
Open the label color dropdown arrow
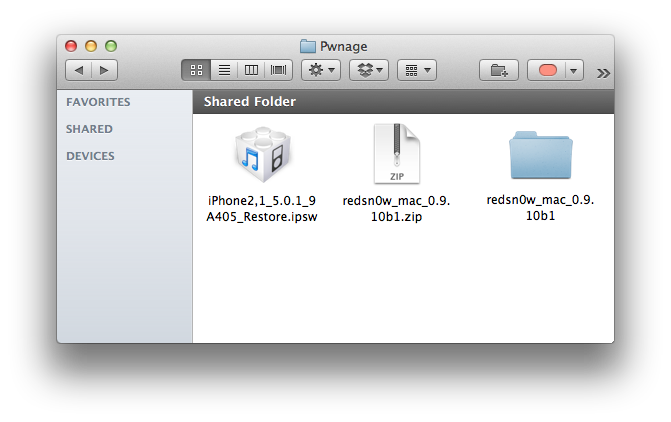point(574,70)
